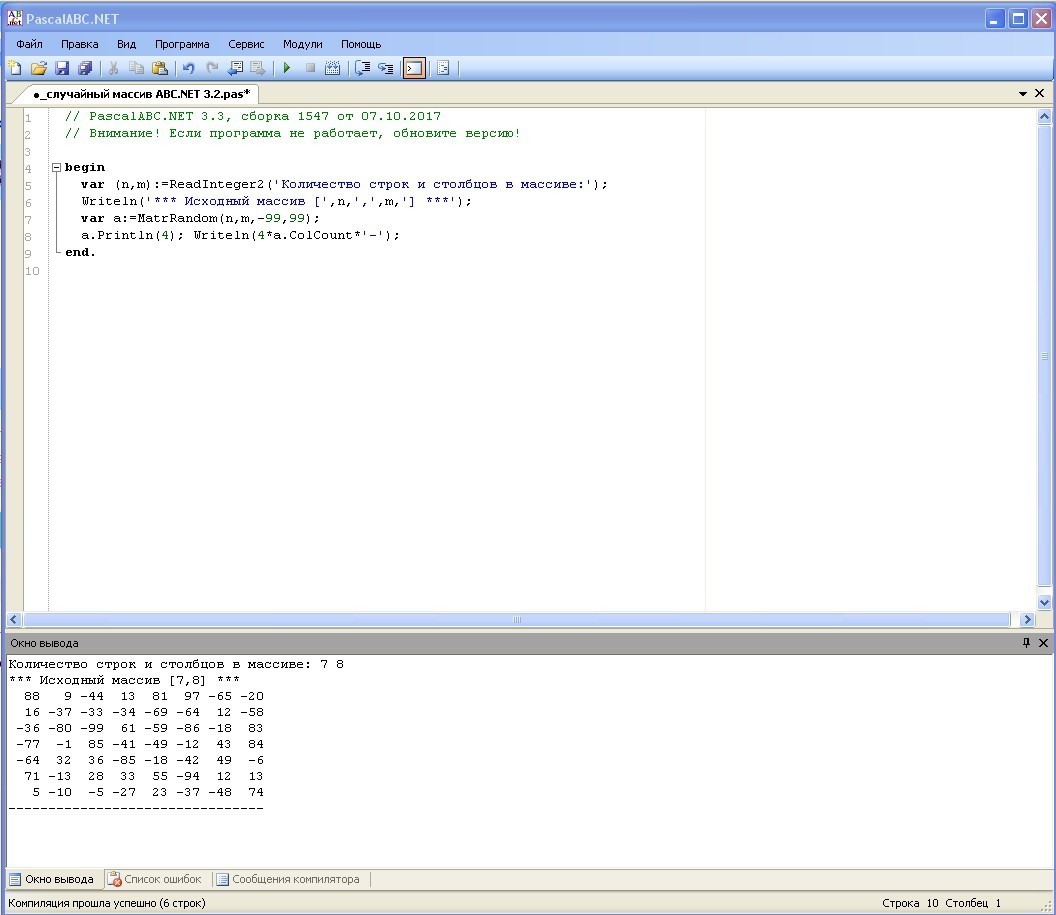Screen dimensions: 1056x915
Task: Toggle auto-hide pin on the Окно вывода panel
Action: (1025, 643)
